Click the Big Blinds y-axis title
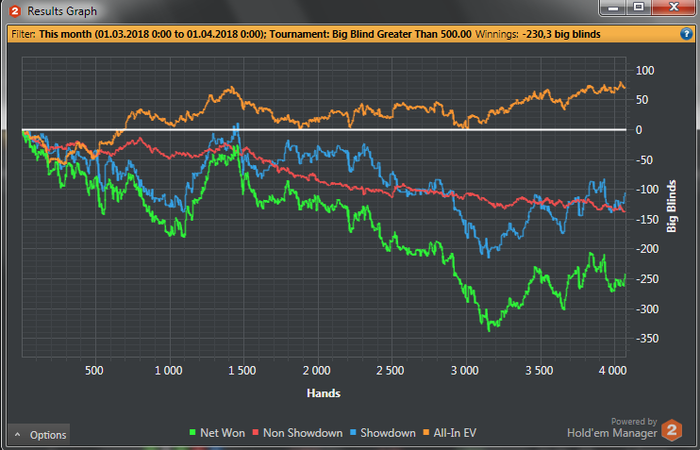The width and height of the screenshot is (700, 450). (671, 206)
